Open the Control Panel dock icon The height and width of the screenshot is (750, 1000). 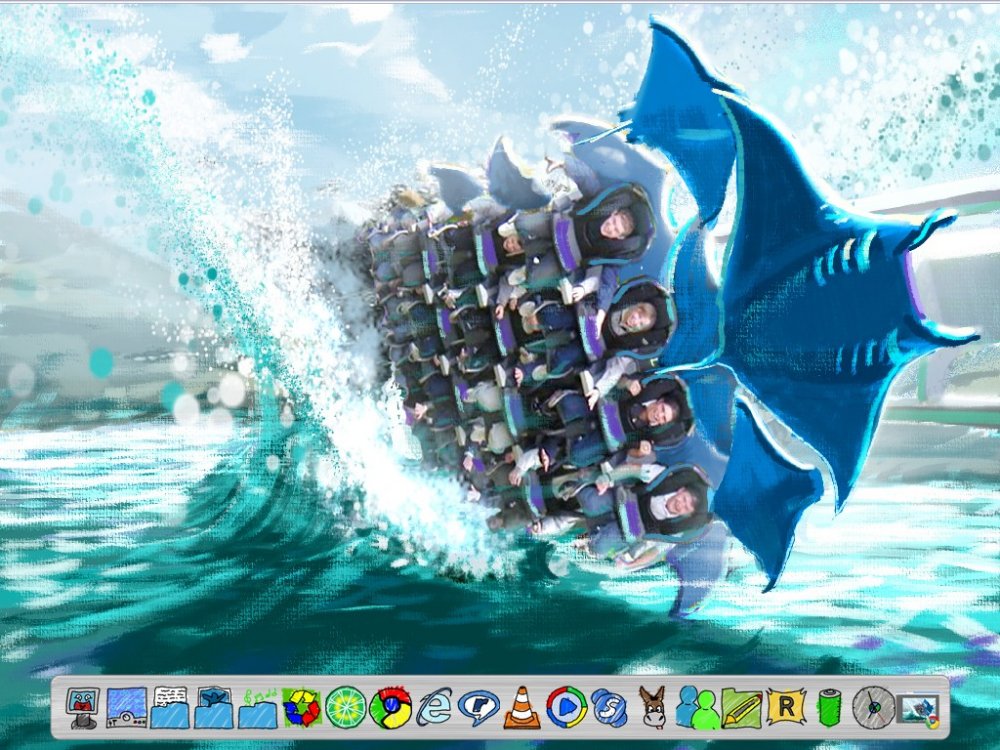tap(127, 707)
